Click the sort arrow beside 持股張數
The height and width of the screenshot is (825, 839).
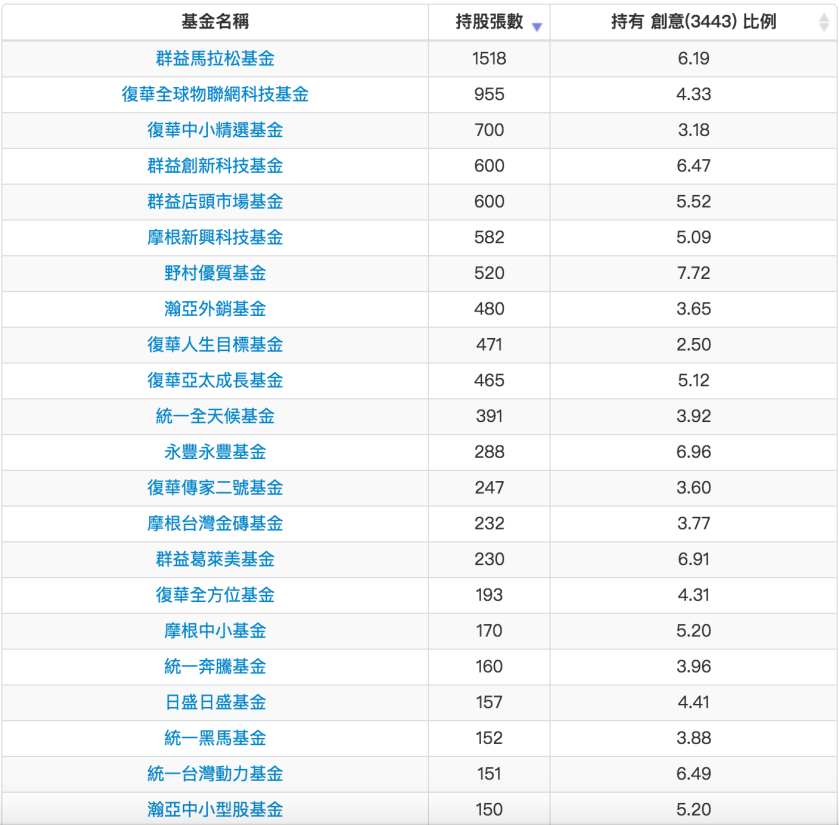[538, 22]
